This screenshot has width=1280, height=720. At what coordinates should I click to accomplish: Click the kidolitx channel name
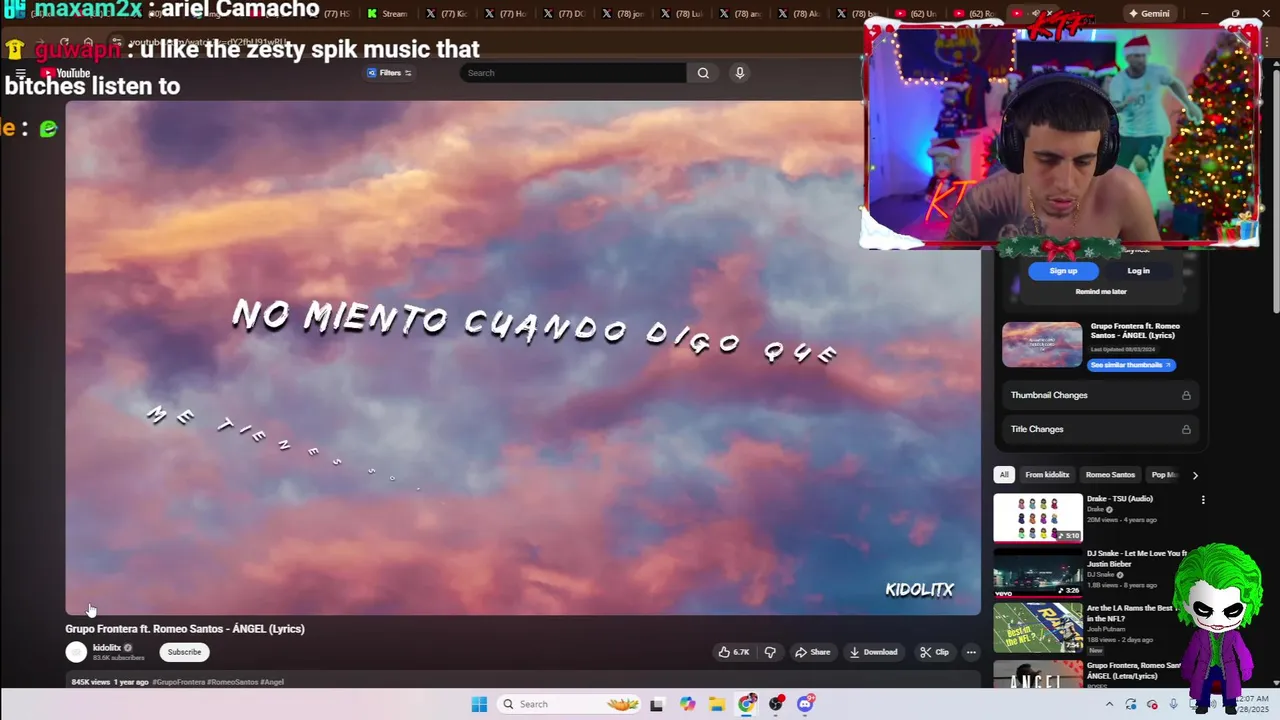[107, 648]
